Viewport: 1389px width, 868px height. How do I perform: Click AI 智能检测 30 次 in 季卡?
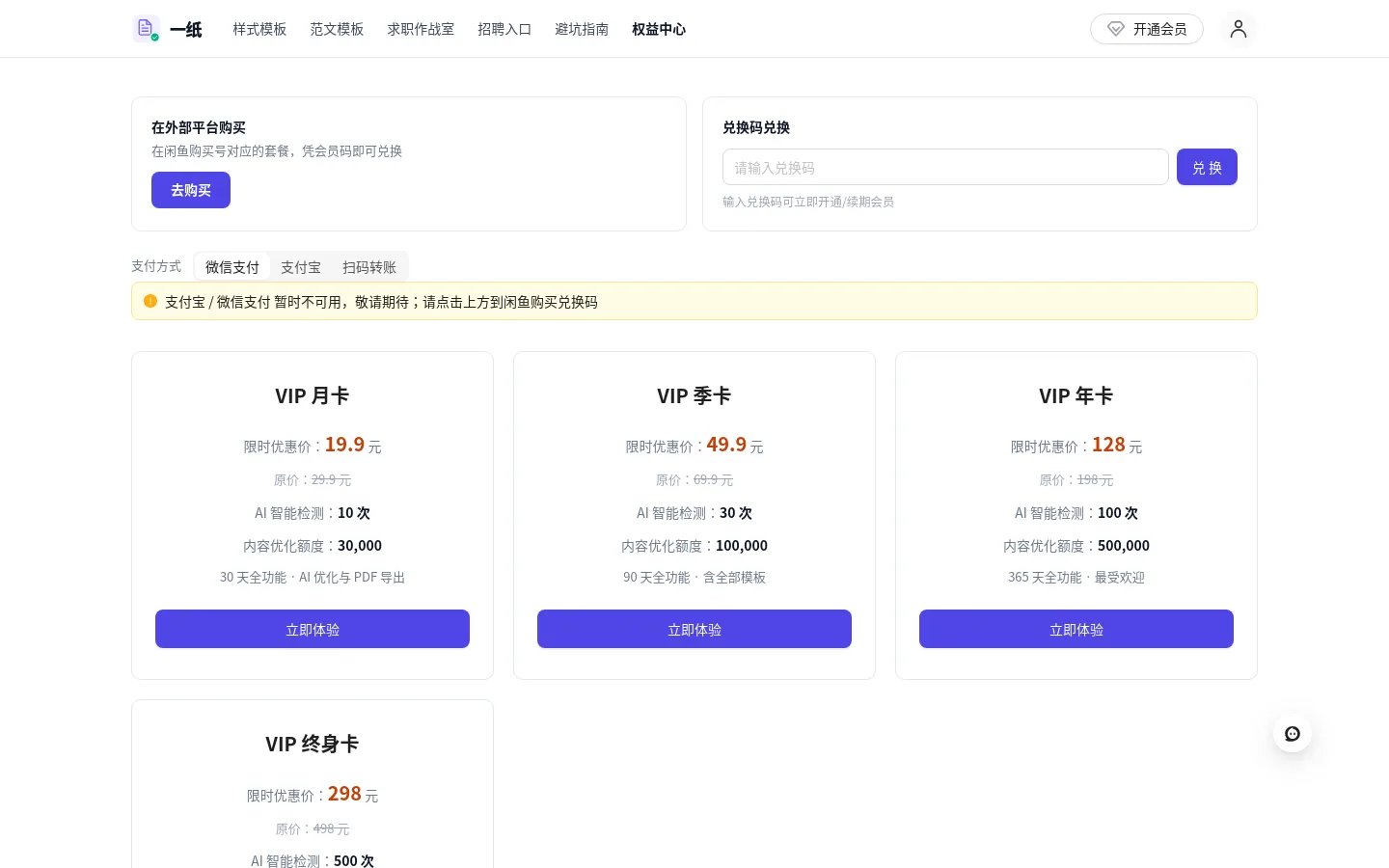click(x=694, y=513)
